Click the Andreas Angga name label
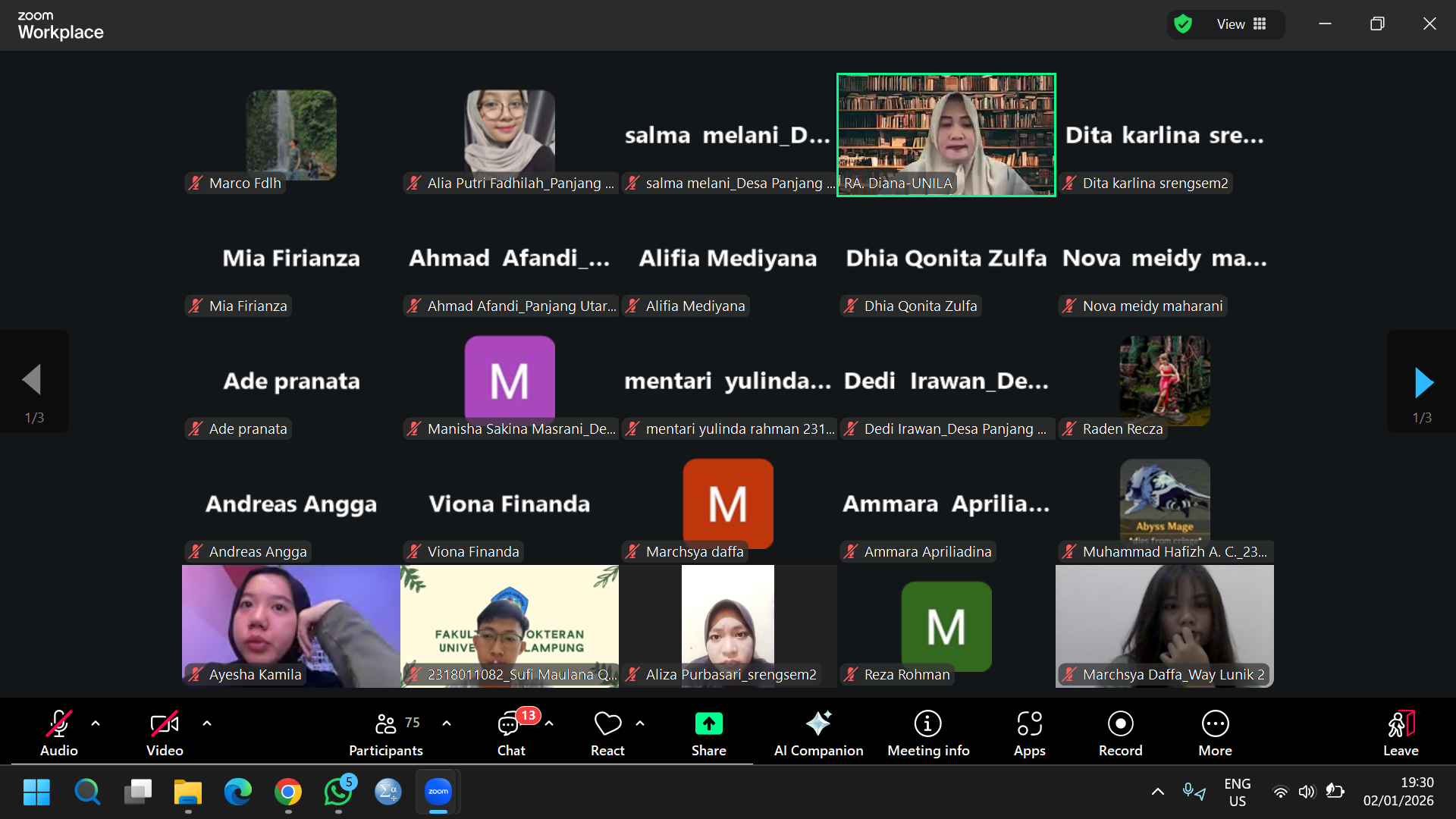Viewport: 1456px width, 819px height. coord(248,551)
